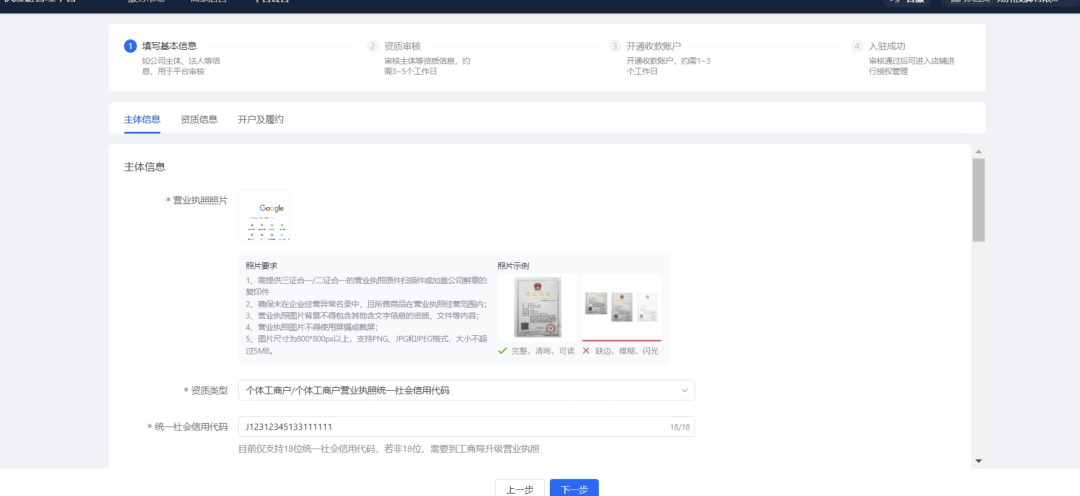This screenshot has height=496, width=1080.
Task: Click the step 3 circle icon for 开通收款账户
Action: point(615,46)
